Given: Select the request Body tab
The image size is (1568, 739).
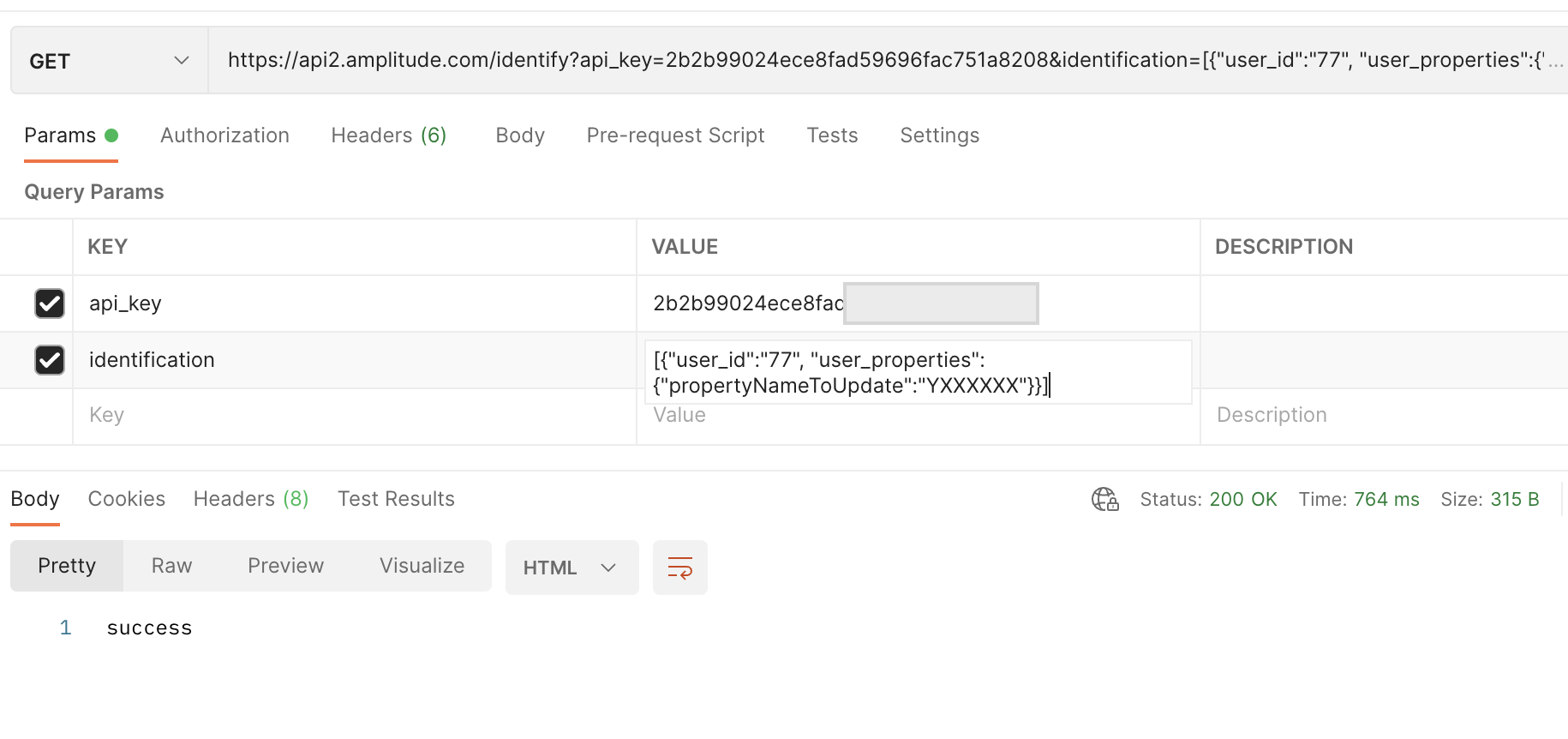Looking at the screenshot, I should click(x=520, y=135).
